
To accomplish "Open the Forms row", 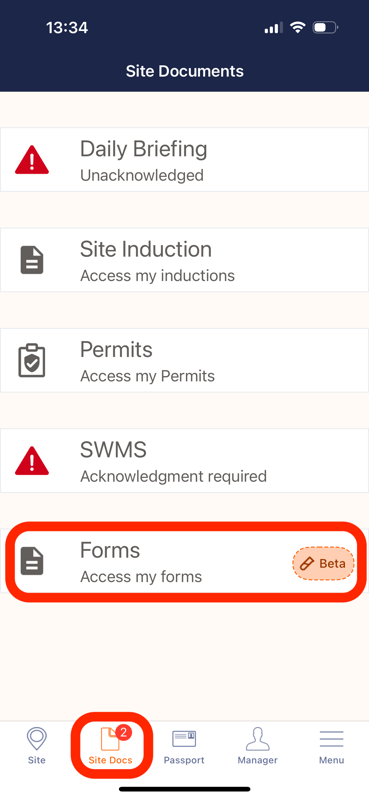I will (184, 561).
